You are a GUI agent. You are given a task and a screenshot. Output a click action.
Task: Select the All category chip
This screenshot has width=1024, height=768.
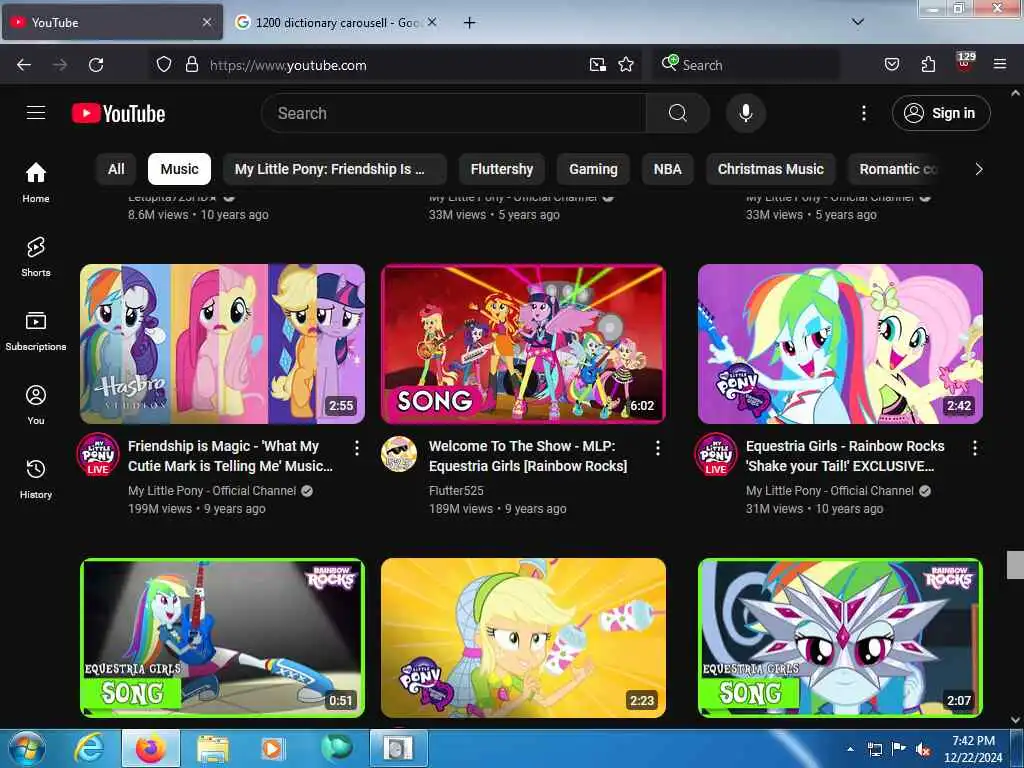[116, 169]
